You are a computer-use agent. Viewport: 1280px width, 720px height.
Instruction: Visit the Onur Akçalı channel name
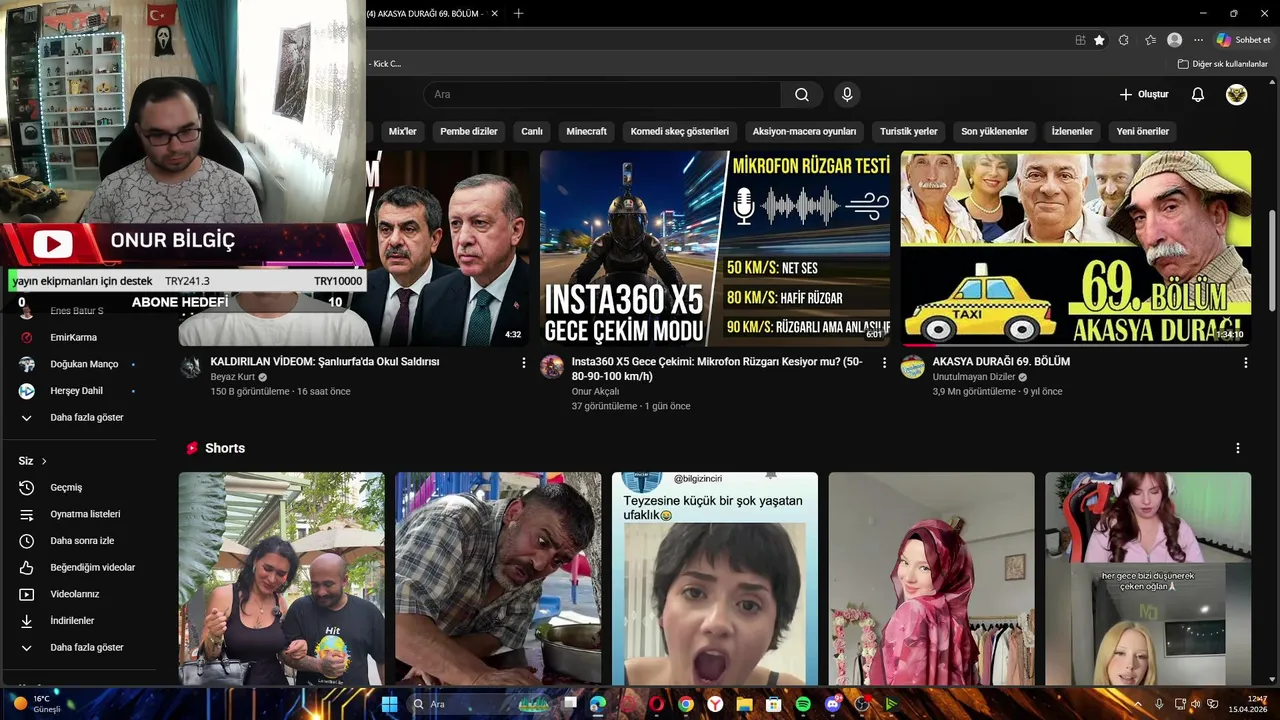point(595,392)
